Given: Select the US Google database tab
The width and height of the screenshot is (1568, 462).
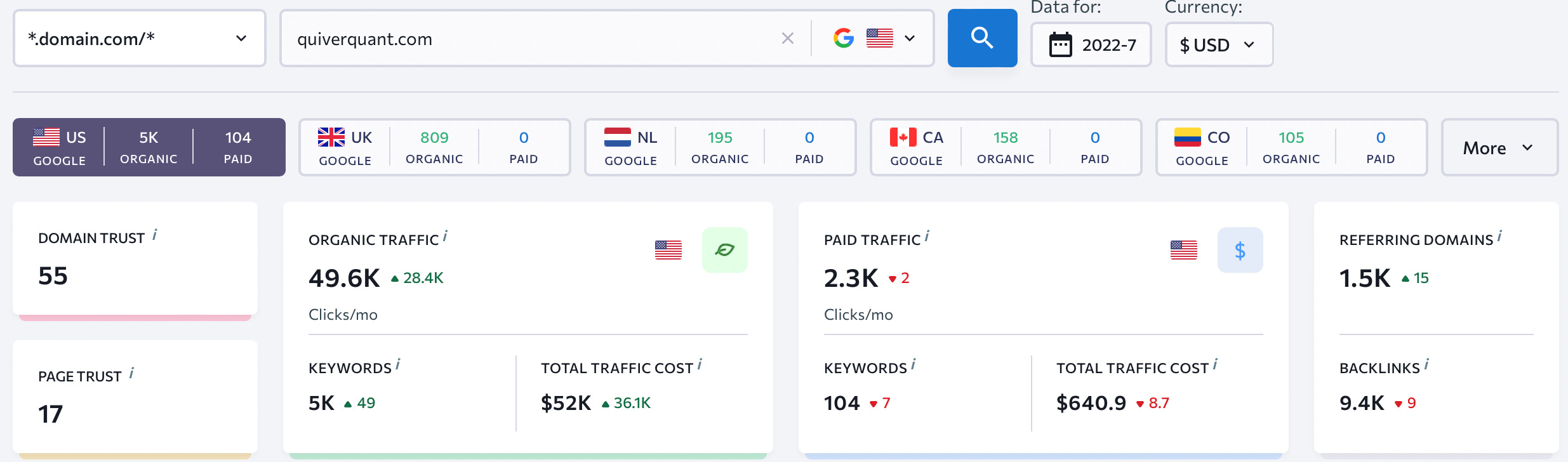Looking at the screenshot, I should tap(149, 147).
